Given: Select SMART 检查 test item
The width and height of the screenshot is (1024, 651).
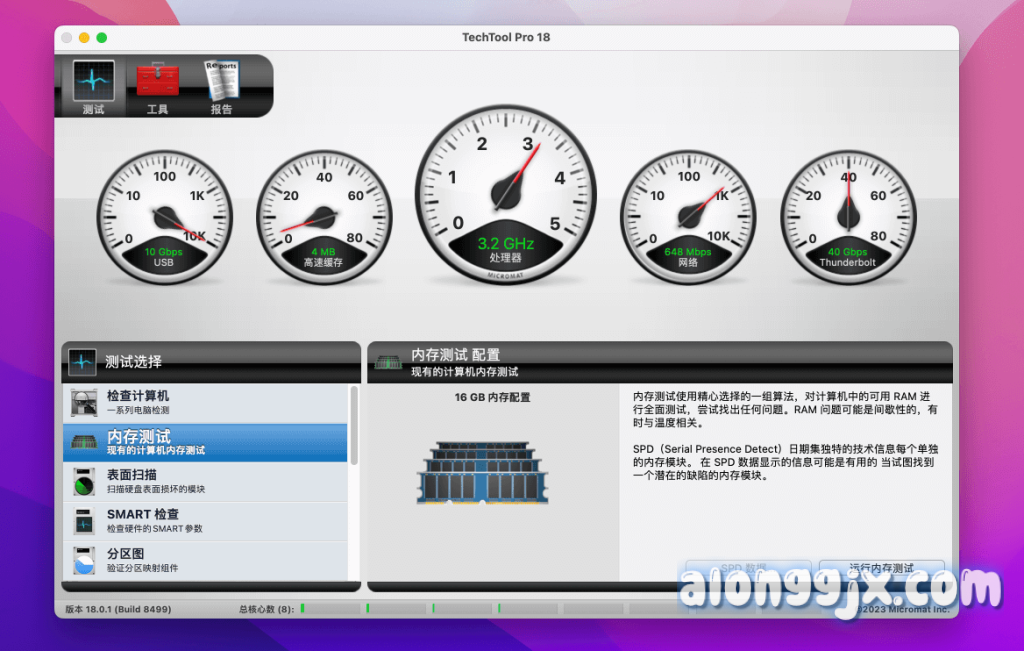Looking at the screenshot, I should [x=205, y=520].
